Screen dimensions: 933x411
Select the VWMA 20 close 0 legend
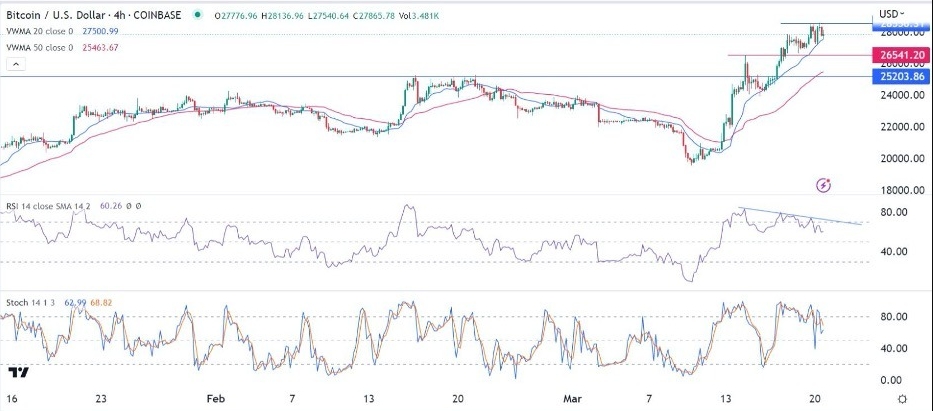click(40, 32)
